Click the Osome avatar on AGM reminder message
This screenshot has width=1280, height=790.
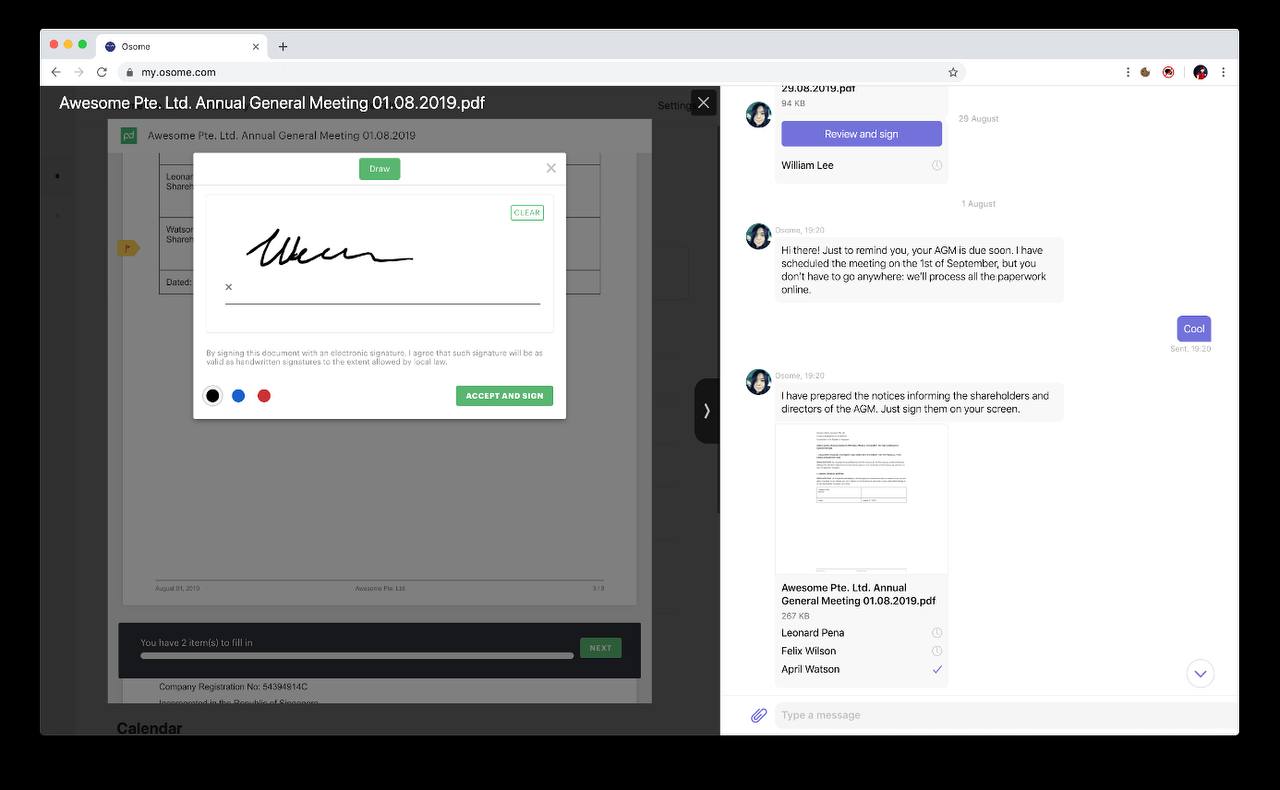click(x=759, y=236)
